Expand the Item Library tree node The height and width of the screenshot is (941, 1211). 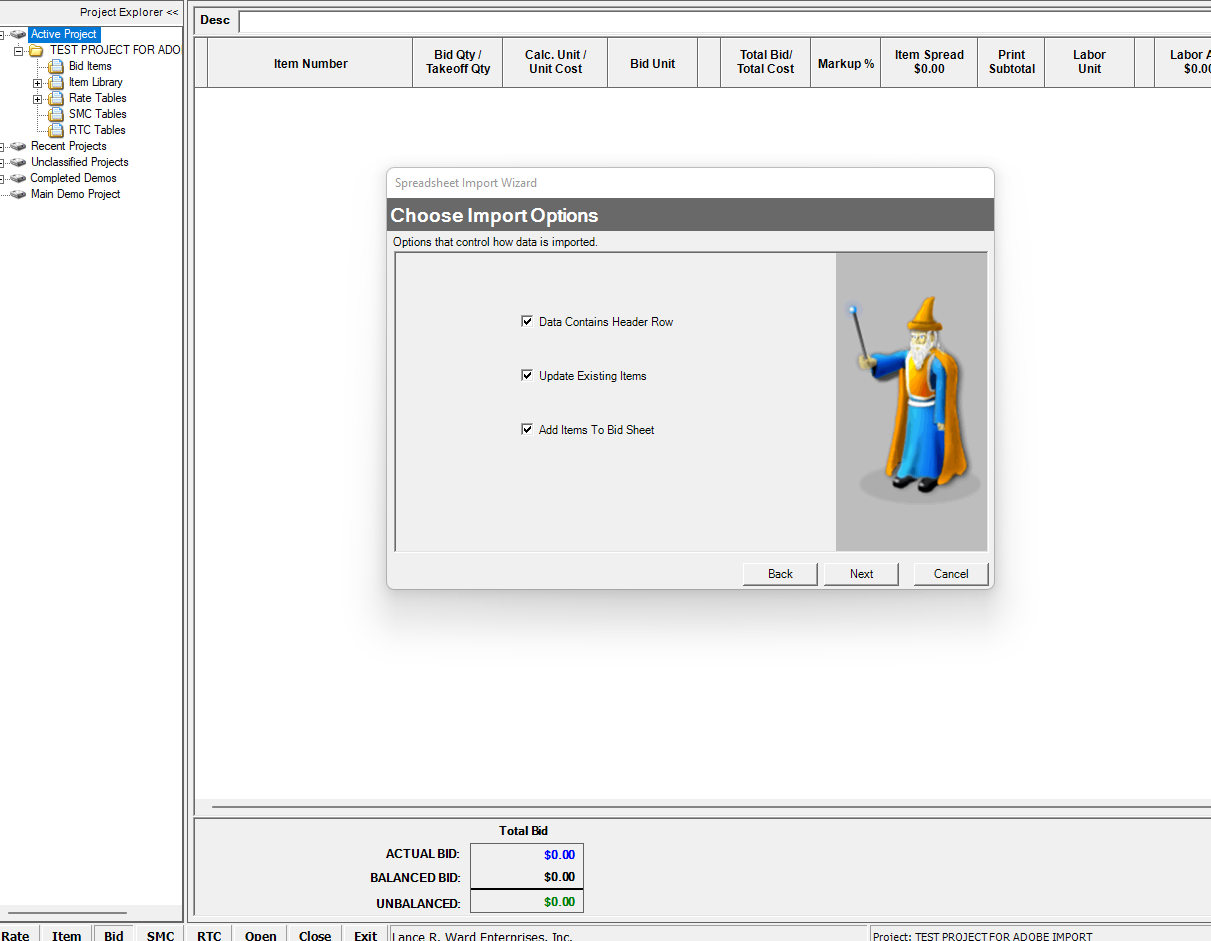37,83
